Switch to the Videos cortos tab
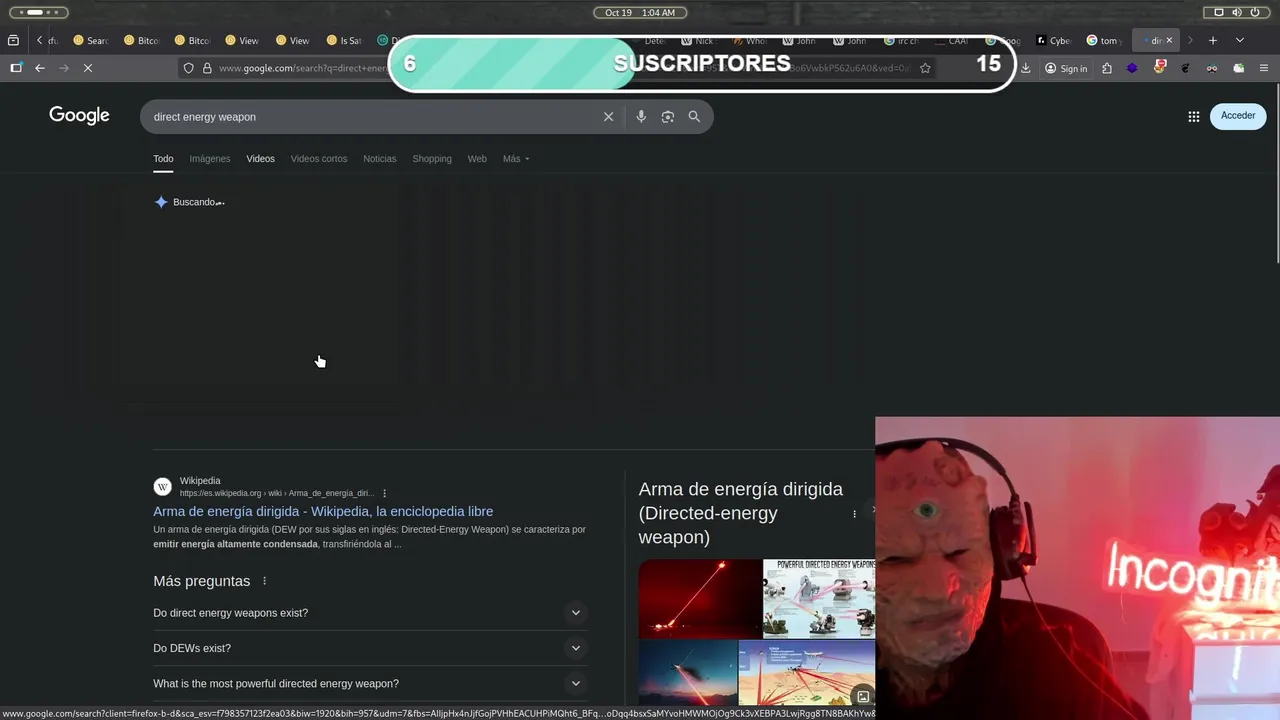This screenshot has width=1280, height=720. [x=319, y=159]
